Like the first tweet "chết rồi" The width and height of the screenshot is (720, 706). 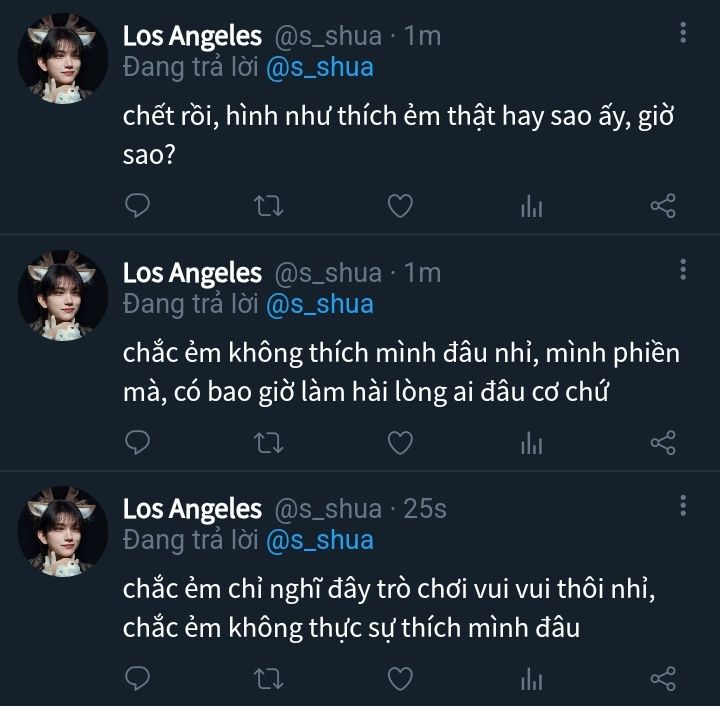pyautogui.click(x=400, y=206)
